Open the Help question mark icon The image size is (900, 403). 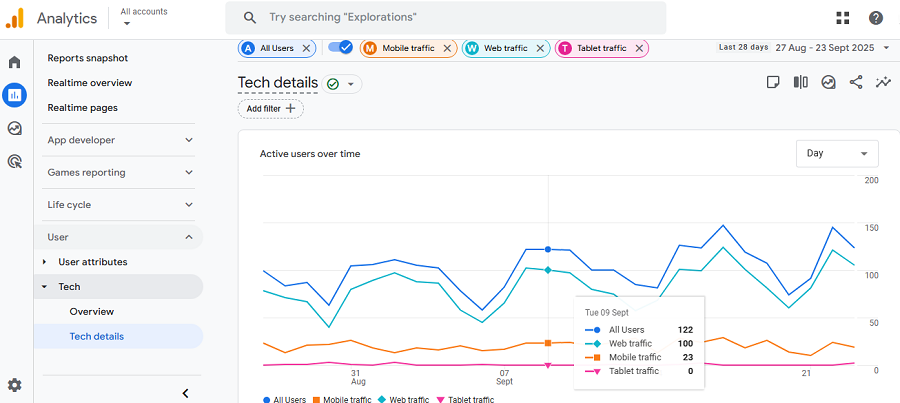pyautogui.click(x=876, y=18)
